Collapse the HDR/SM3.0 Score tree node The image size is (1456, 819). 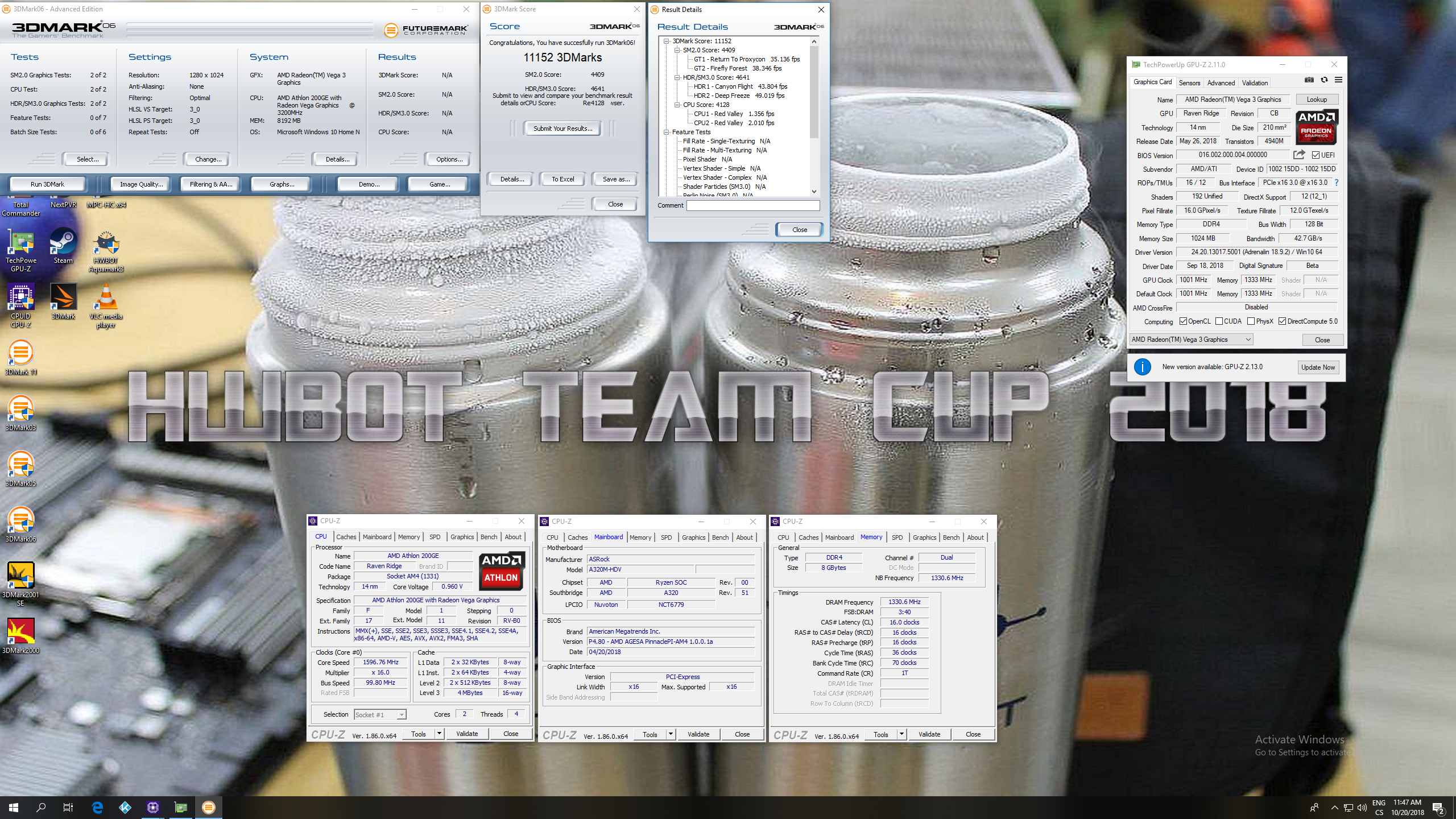click(677, 77)
